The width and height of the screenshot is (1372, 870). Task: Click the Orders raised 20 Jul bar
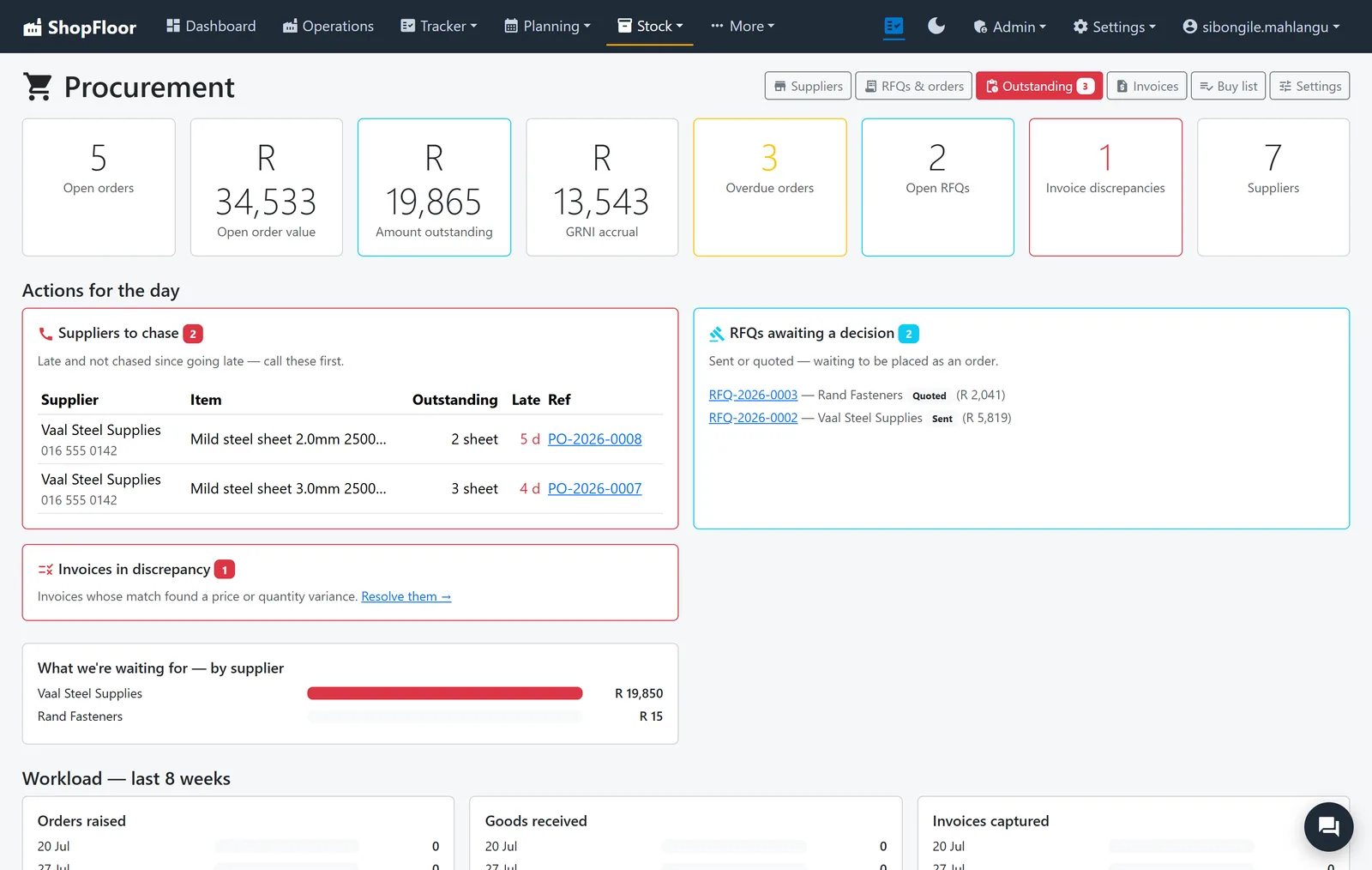[286, 847]
